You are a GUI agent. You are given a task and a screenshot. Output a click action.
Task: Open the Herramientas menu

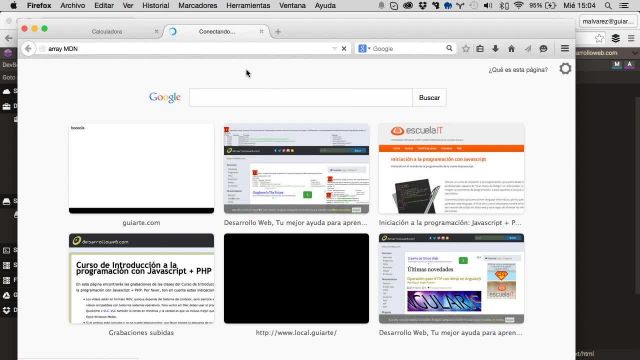click(x=248, y=6)
